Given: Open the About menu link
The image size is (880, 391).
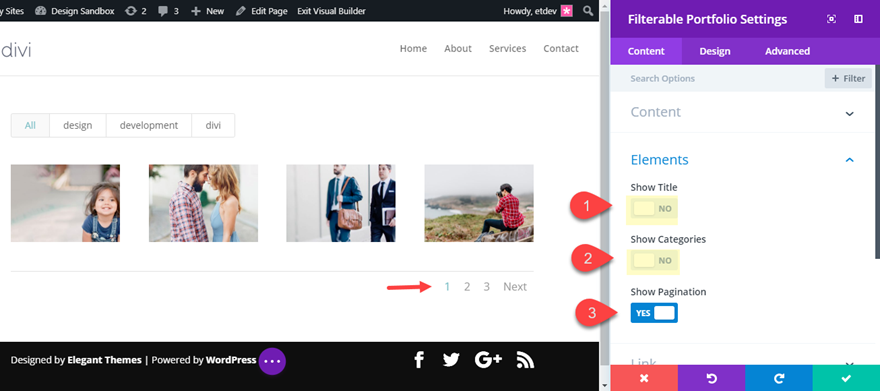Looking at the screenshot, I should (458, 49).
